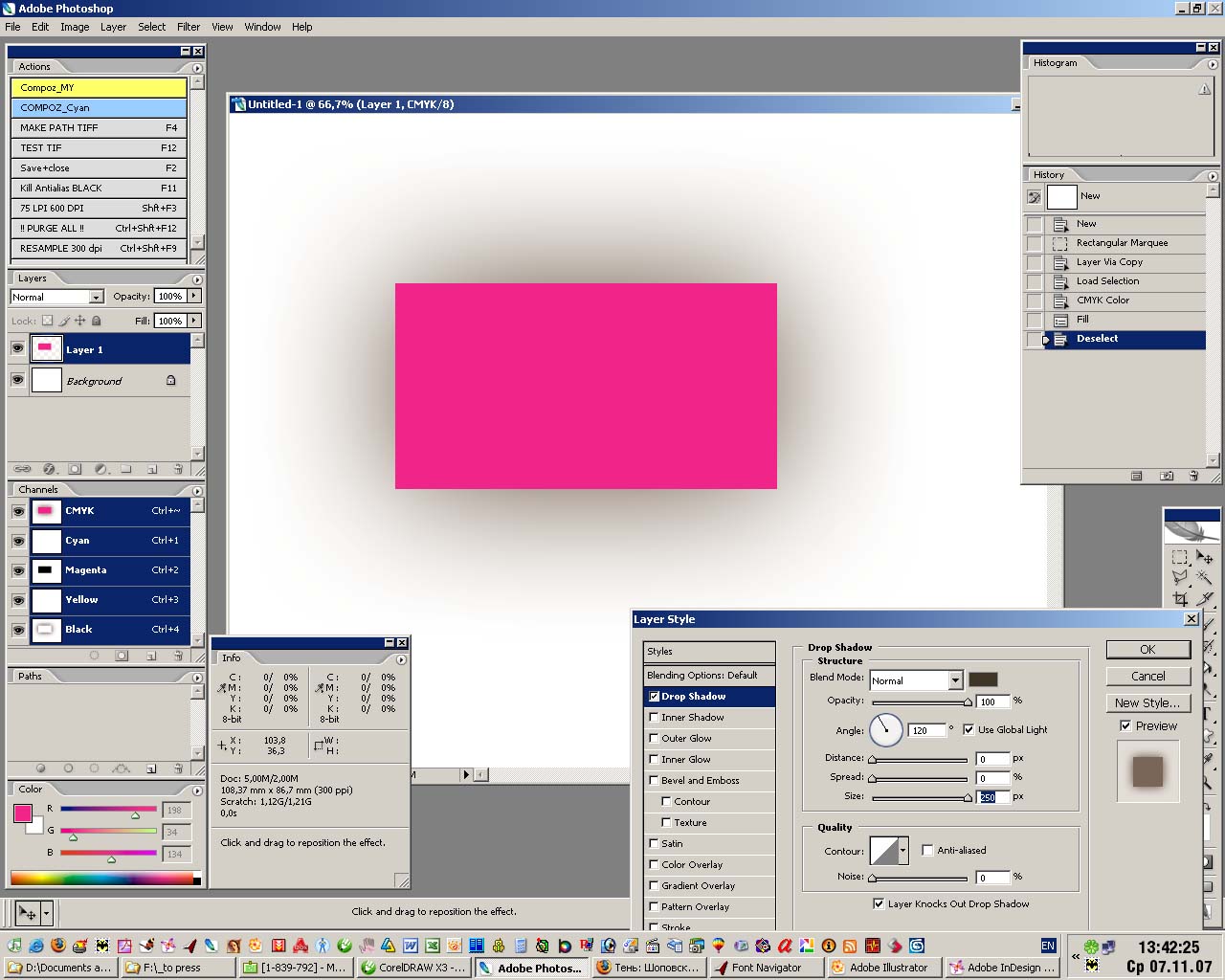Screen dimensions: 1225x980
Task: Uncheck Layer Knocks Out Drop Shadow
Action: click(879, 903)
